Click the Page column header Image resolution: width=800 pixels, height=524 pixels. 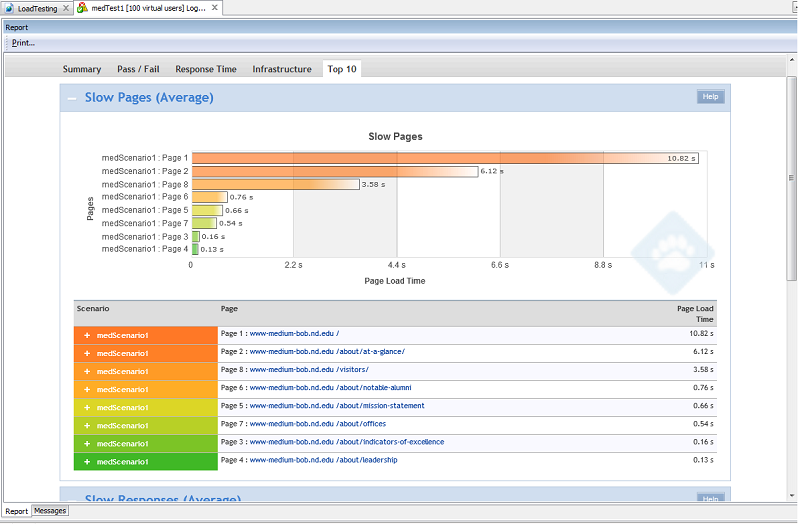229,309
